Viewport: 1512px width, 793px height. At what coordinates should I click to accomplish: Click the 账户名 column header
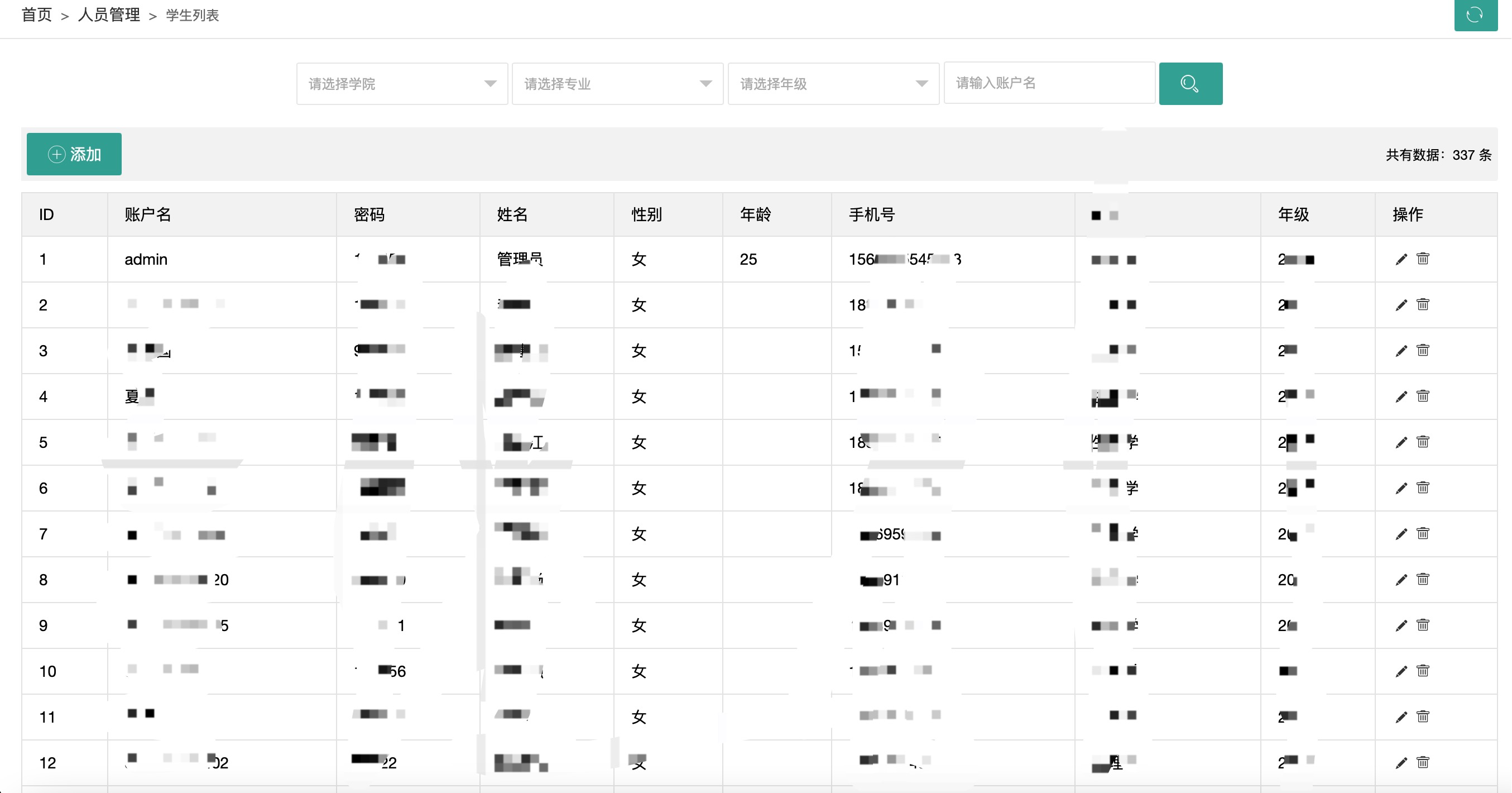pyautogui.click(x=148, y=214)
